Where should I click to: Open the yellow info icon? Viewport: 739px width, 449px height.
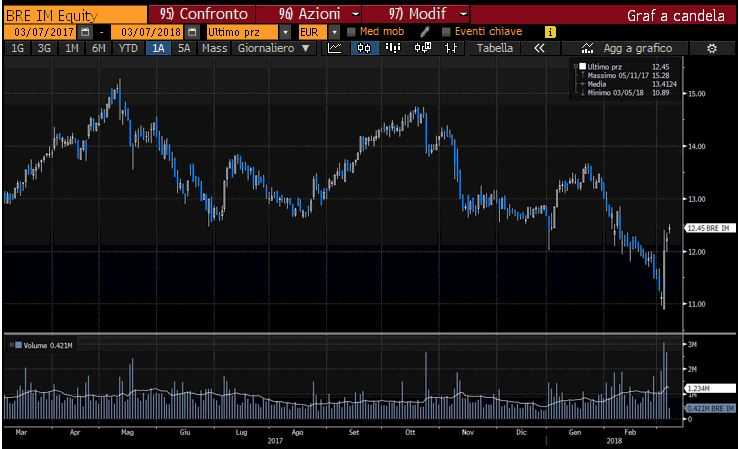point(550,32)
